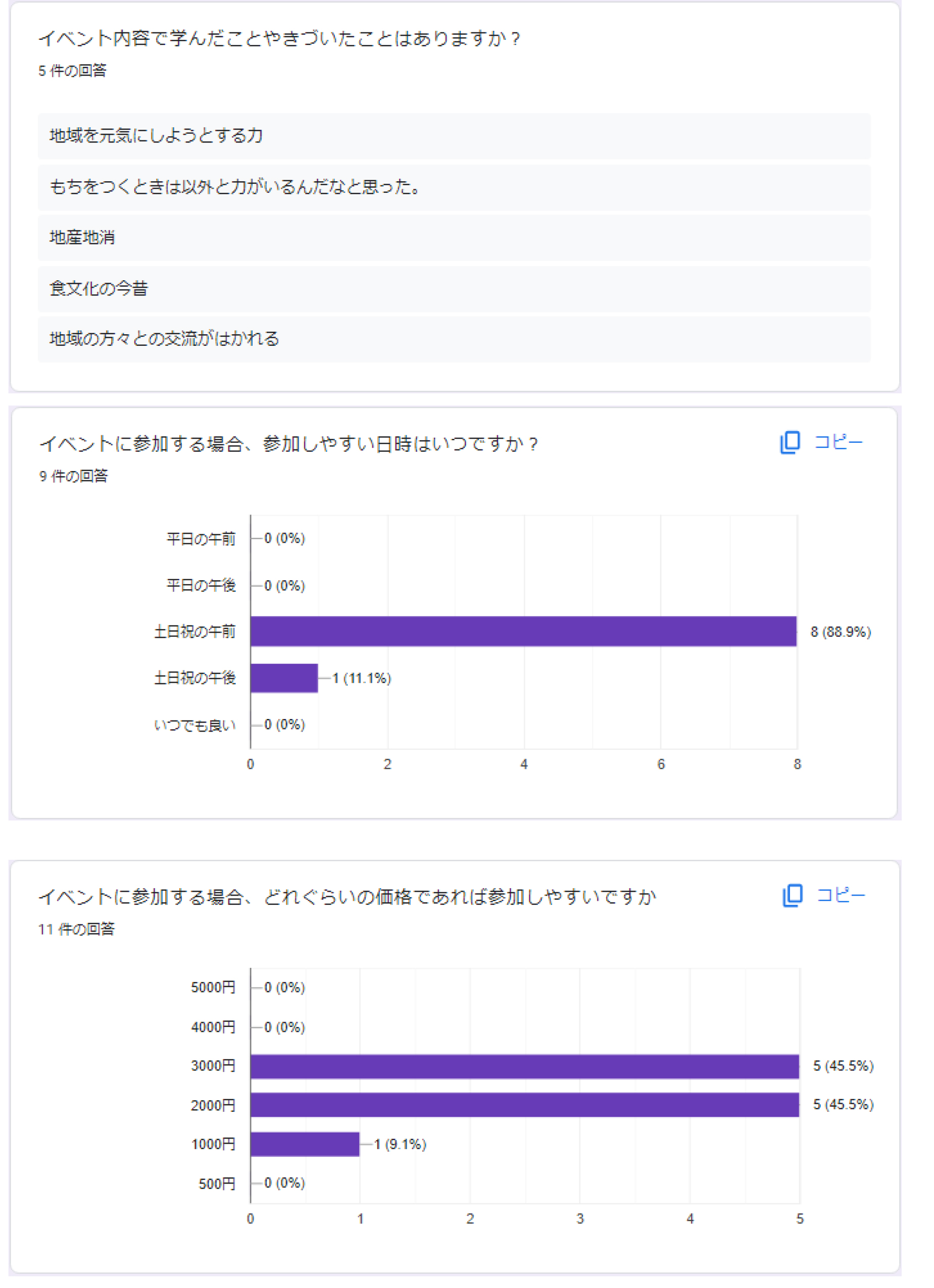Click the copy icon for date-time chart
This screenshot has height=1288, width=934.
(790, 442)
